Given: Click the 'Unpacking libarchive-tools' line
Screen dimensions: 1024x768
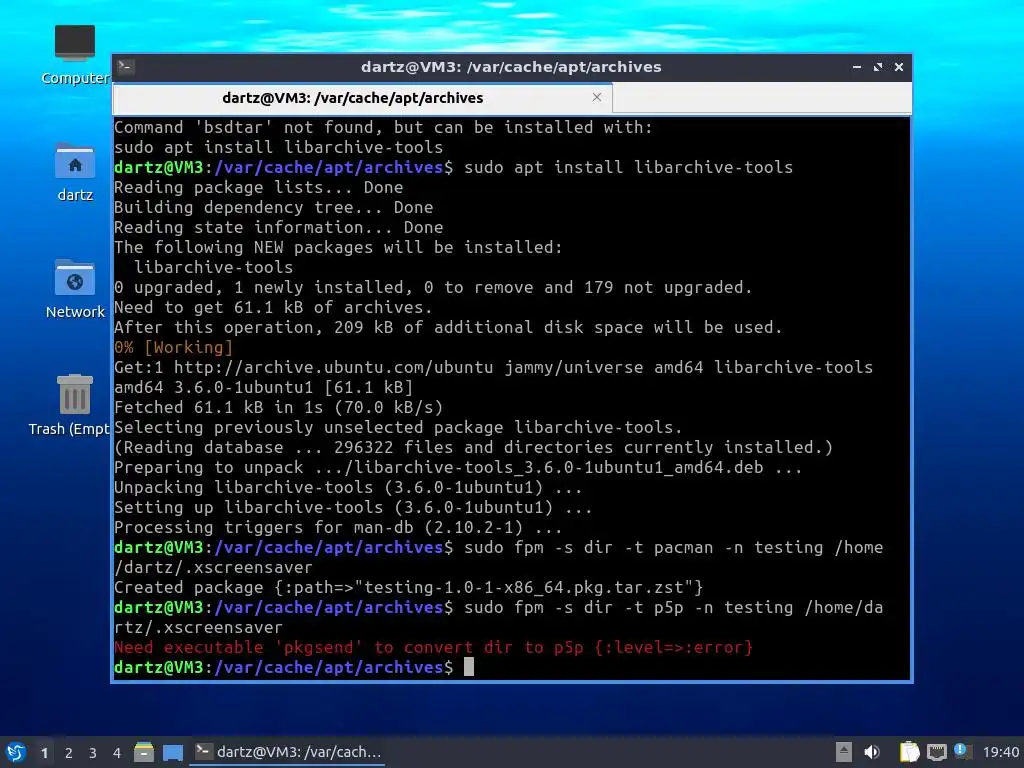Looking at the screenshot, I should tap(348, 487).
